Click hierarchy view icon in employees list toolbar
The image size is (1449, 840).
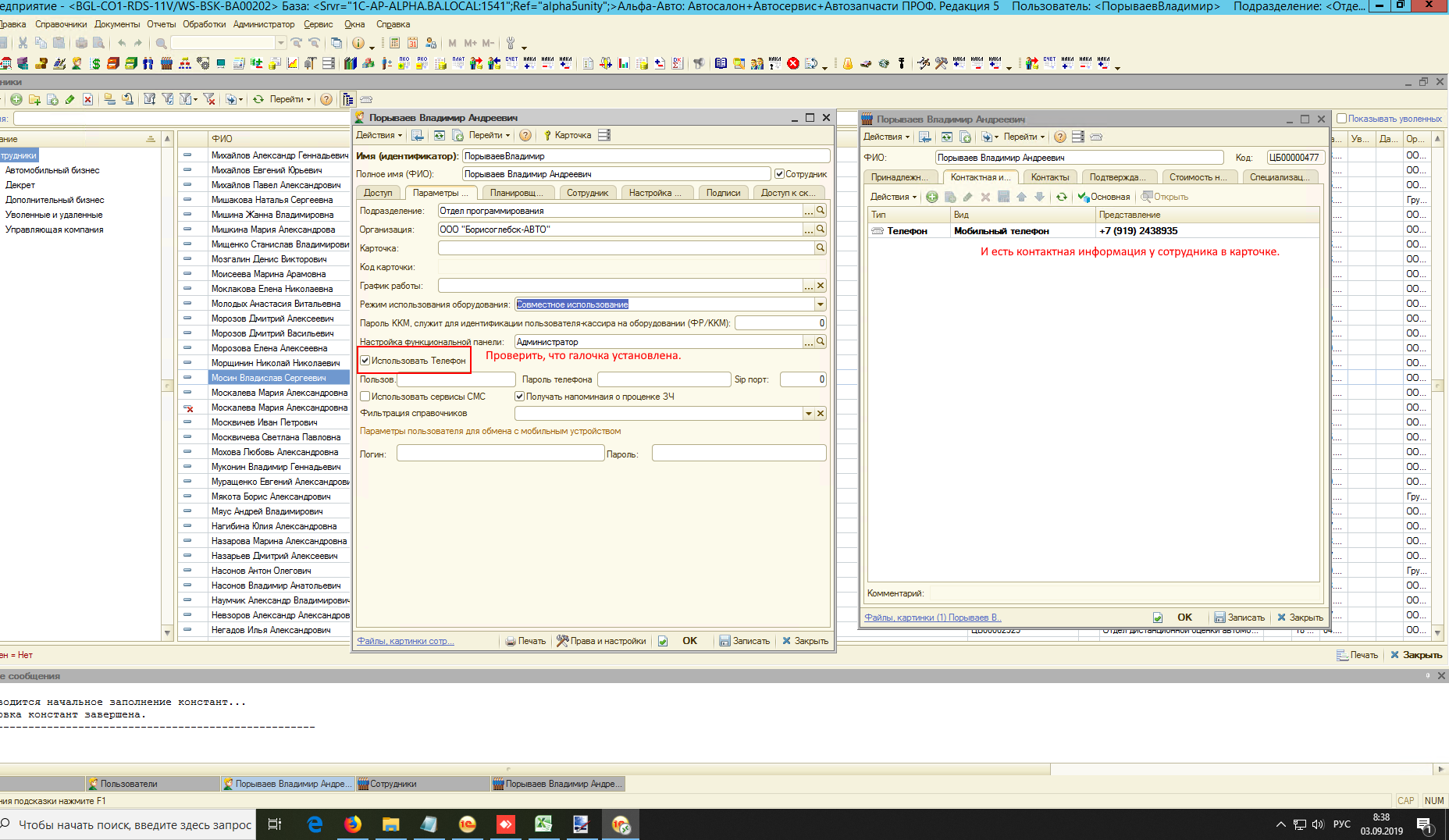point(348,99)
